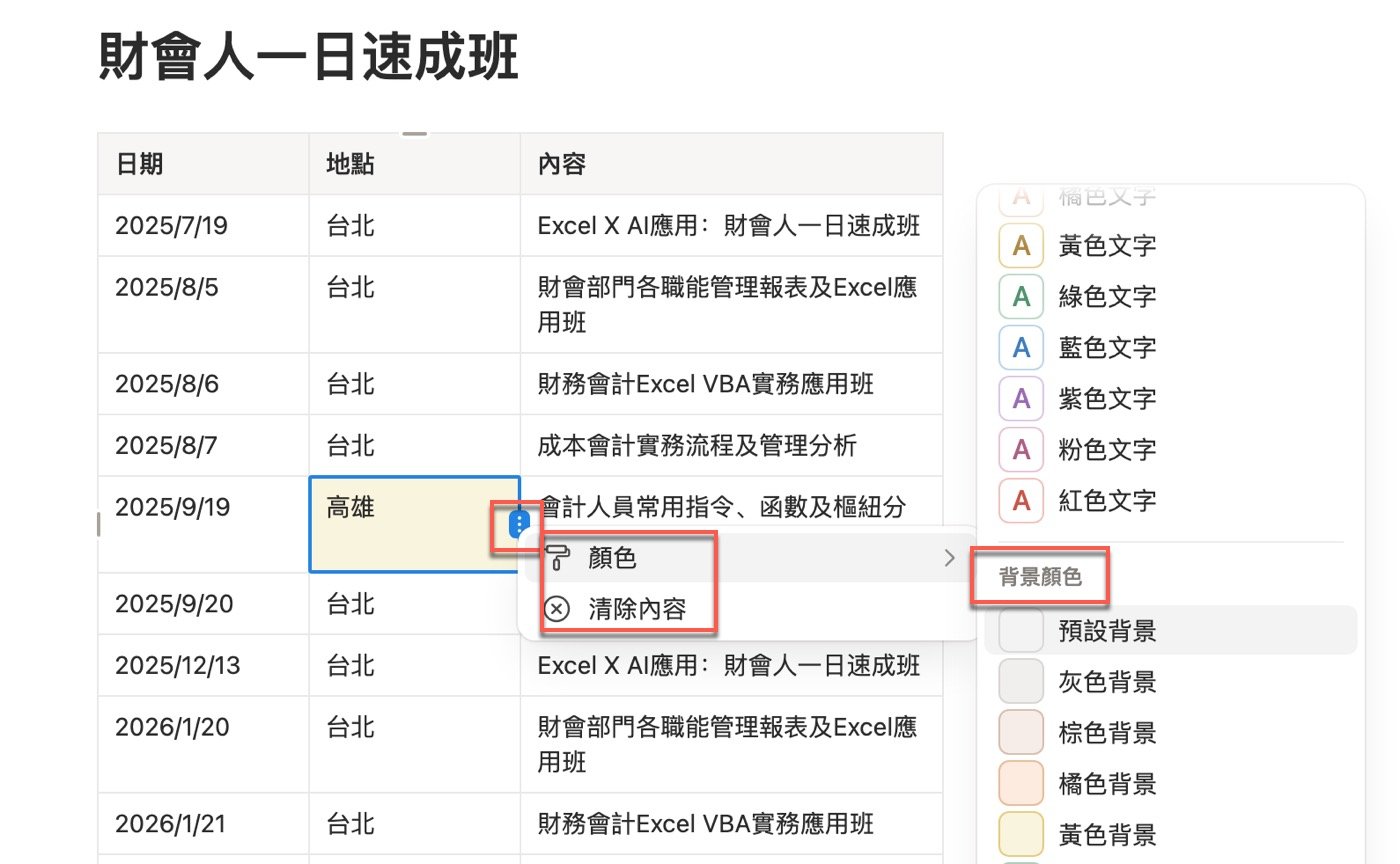Image resolution: width=1400 pixels, height=864 pixels.
Task: Select 綠色文字 text color
Action: coord(1170,296)
